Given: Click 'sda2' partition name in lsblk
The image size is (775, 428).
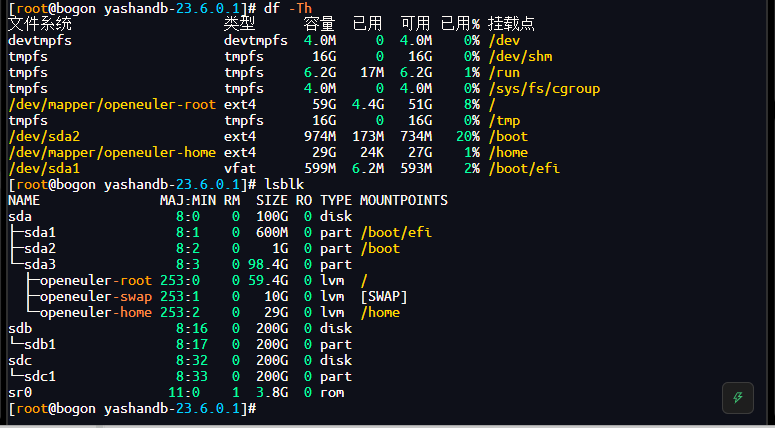Looking at the screenshot, I should (x=40, y=248).
